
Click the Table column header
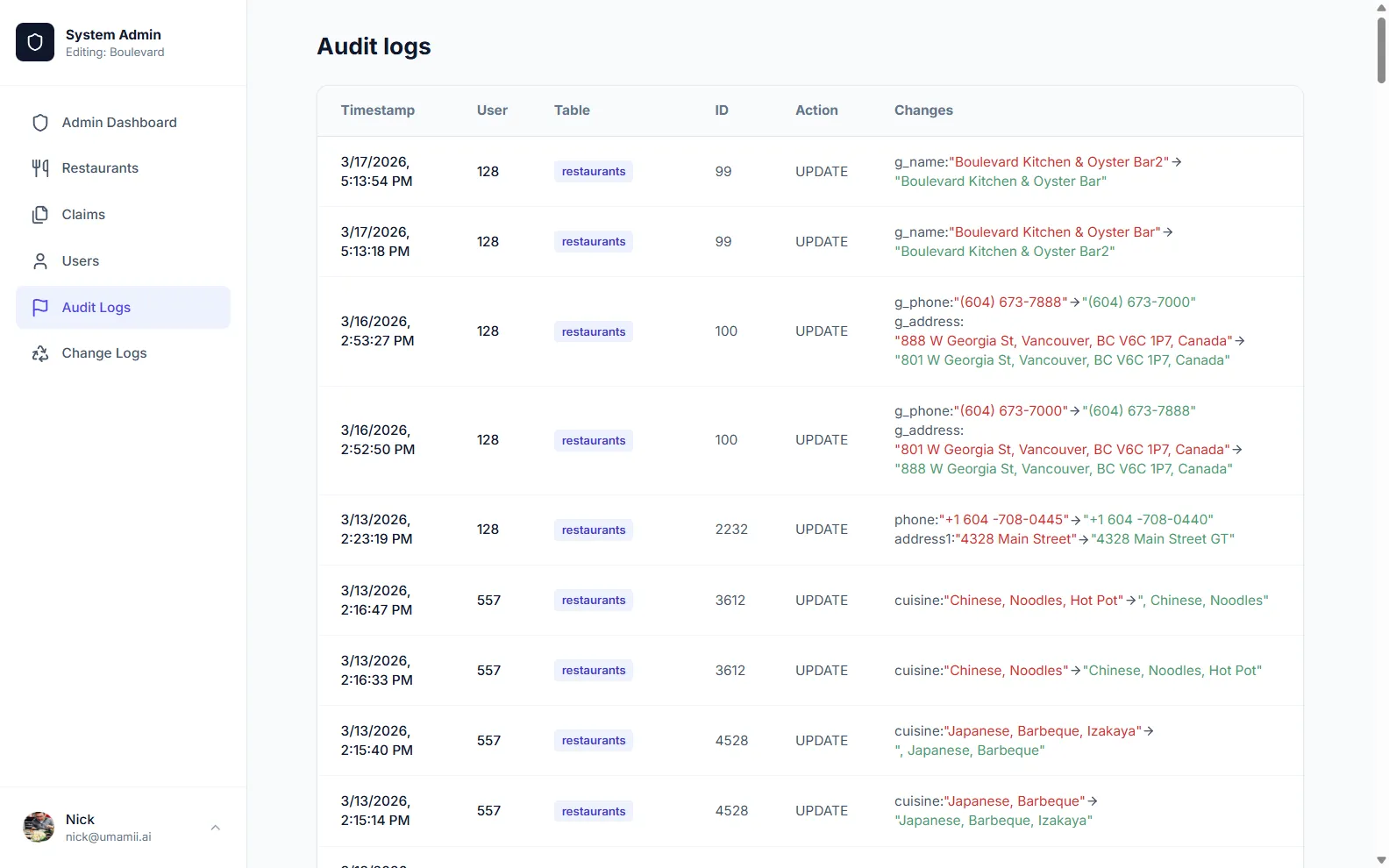coord(572,110)
